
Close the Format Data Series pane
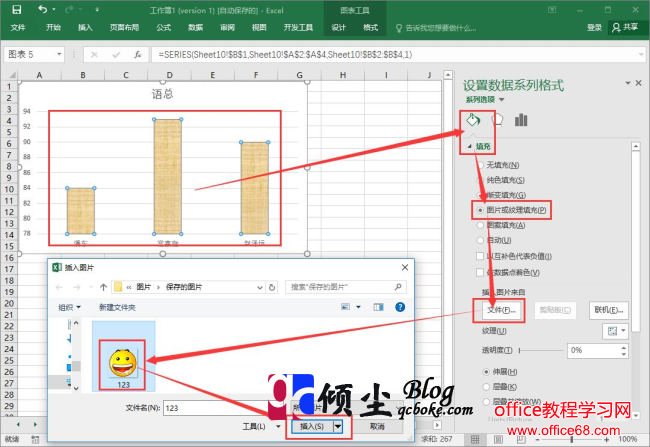point(638,83)
